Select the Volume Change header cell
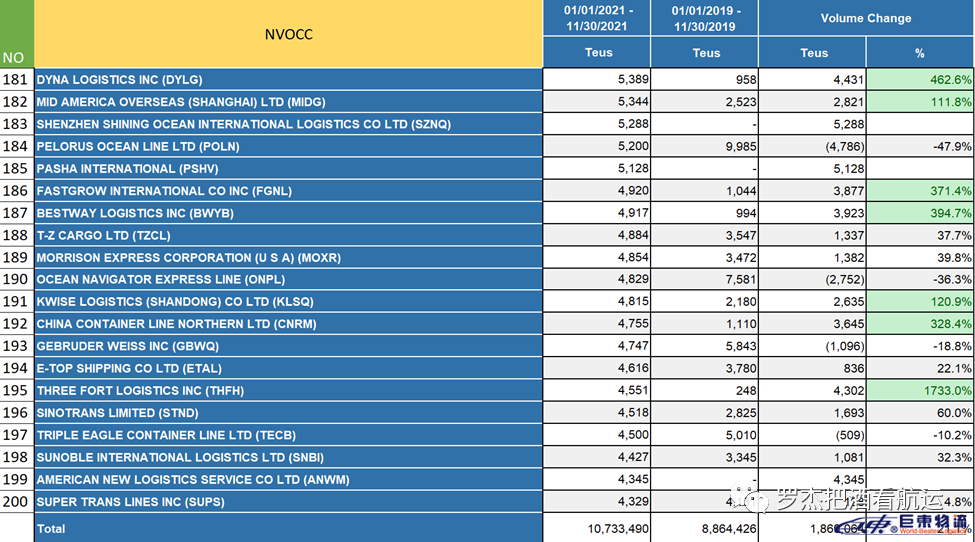 pyautogui.click(x=866, y=18)
